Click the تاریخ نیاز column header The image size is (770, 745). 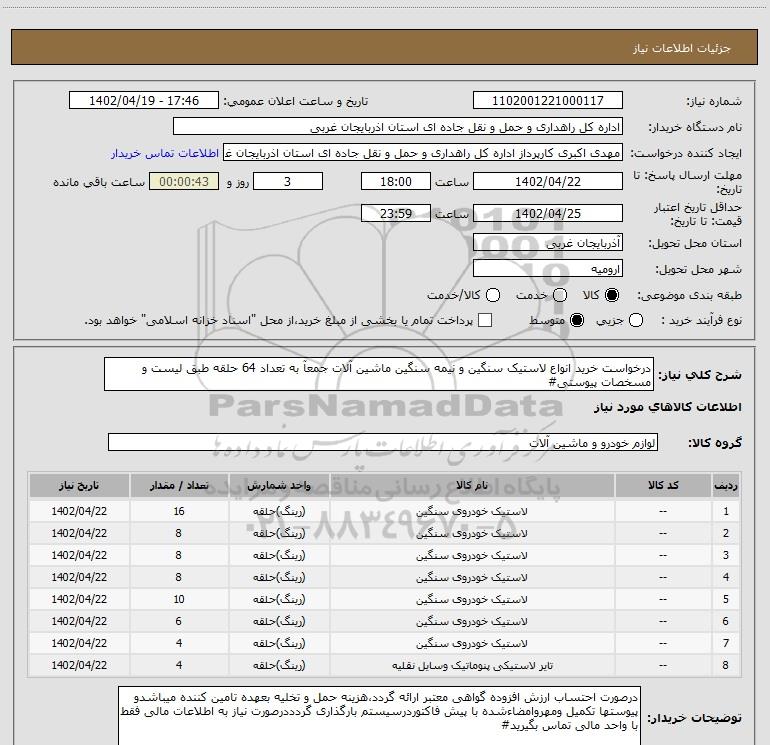(x=79, y=485)
